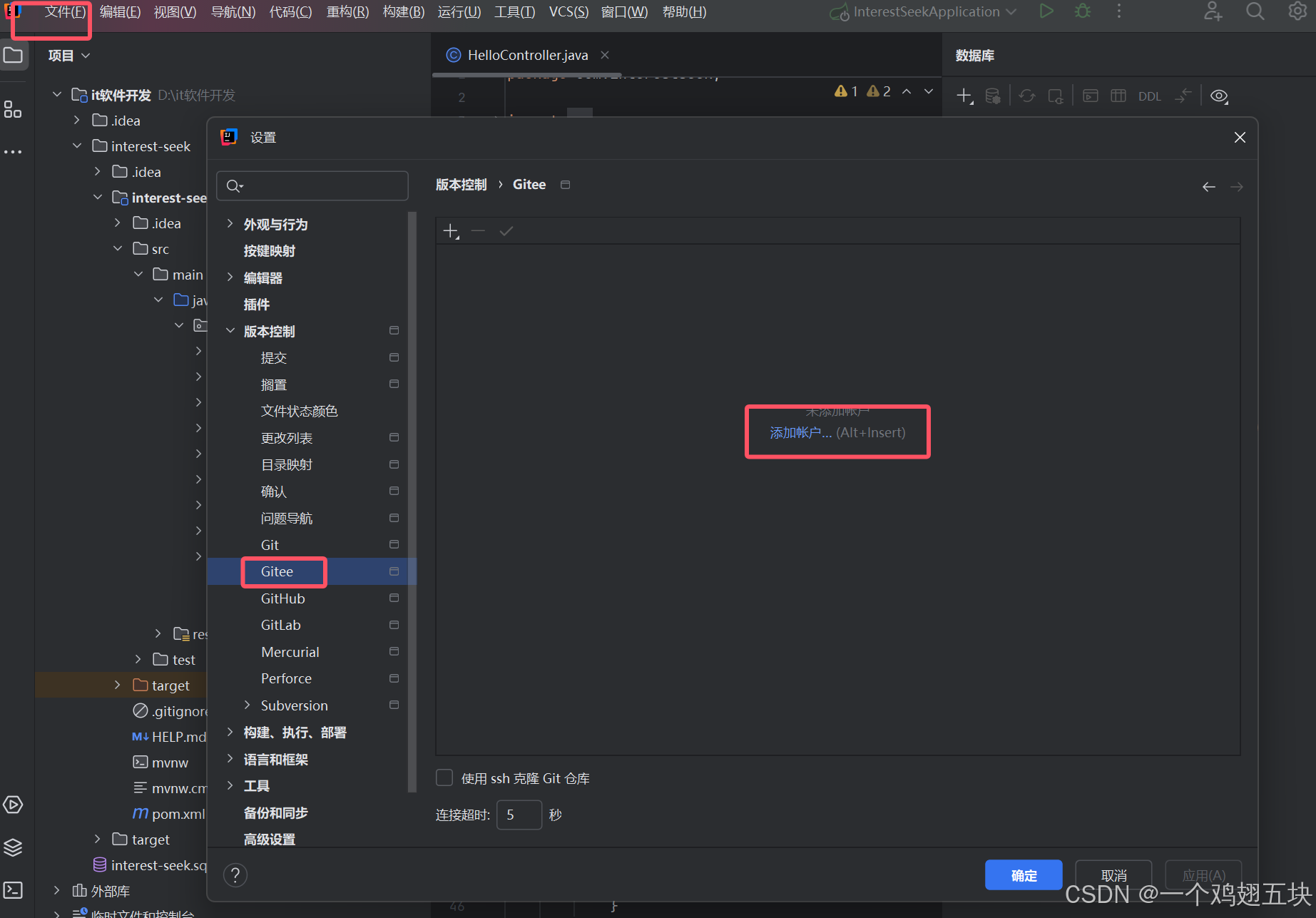1316x918 pixels.
Task: Enable the SSH clone Git repository checkbox
Action: pos(444,777)
